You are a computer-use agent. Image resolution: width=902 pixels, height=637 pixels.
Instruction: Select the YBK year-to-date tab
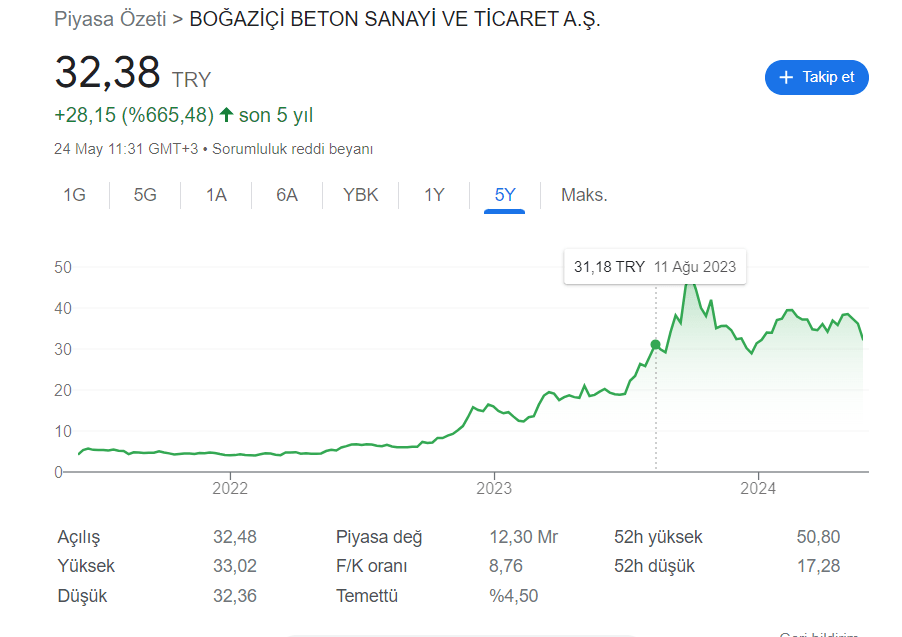pos(360,195)
